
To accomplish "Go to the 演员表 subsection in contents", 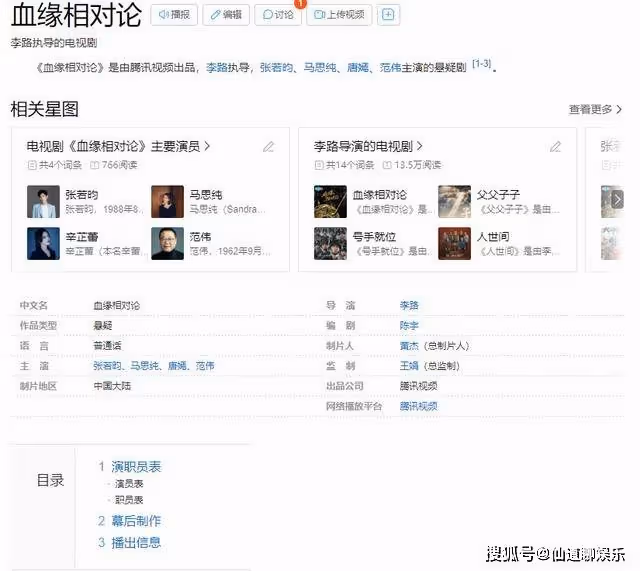I will coord(129,484).
